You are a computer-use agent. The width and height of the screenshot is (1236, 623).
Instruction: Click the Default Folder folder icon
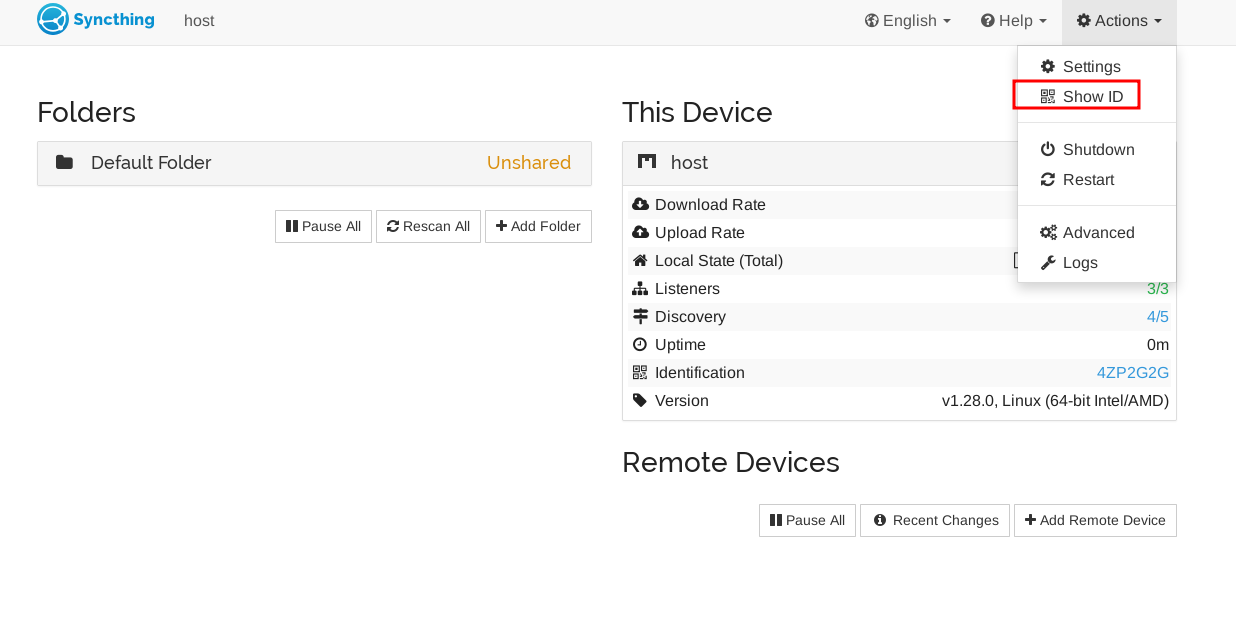click(64, 163)
